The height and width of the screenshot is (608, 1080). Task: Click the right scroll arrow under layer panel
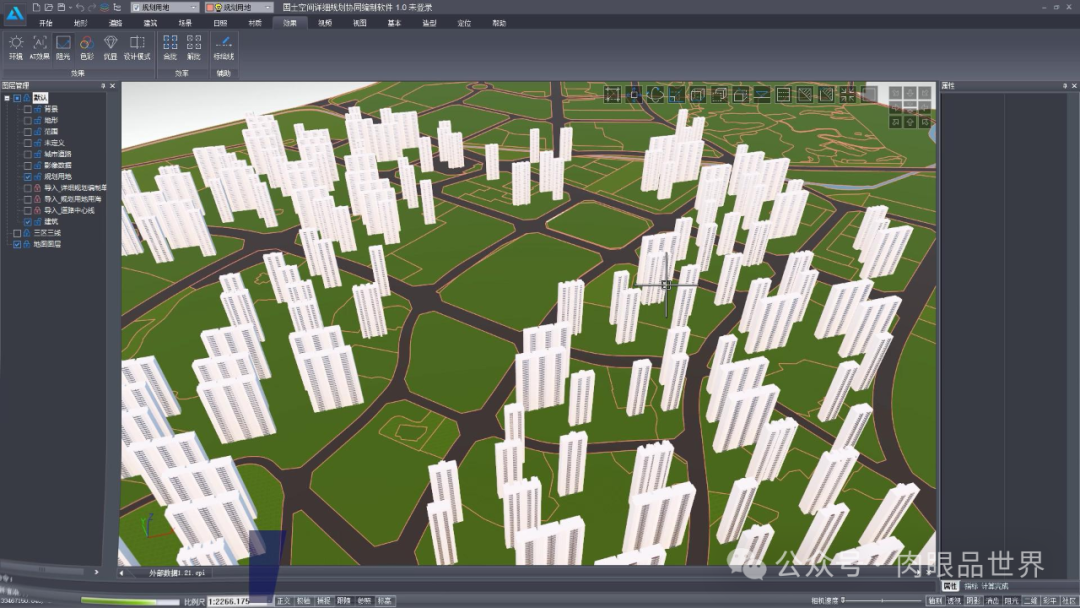click(x=96, y=572)
